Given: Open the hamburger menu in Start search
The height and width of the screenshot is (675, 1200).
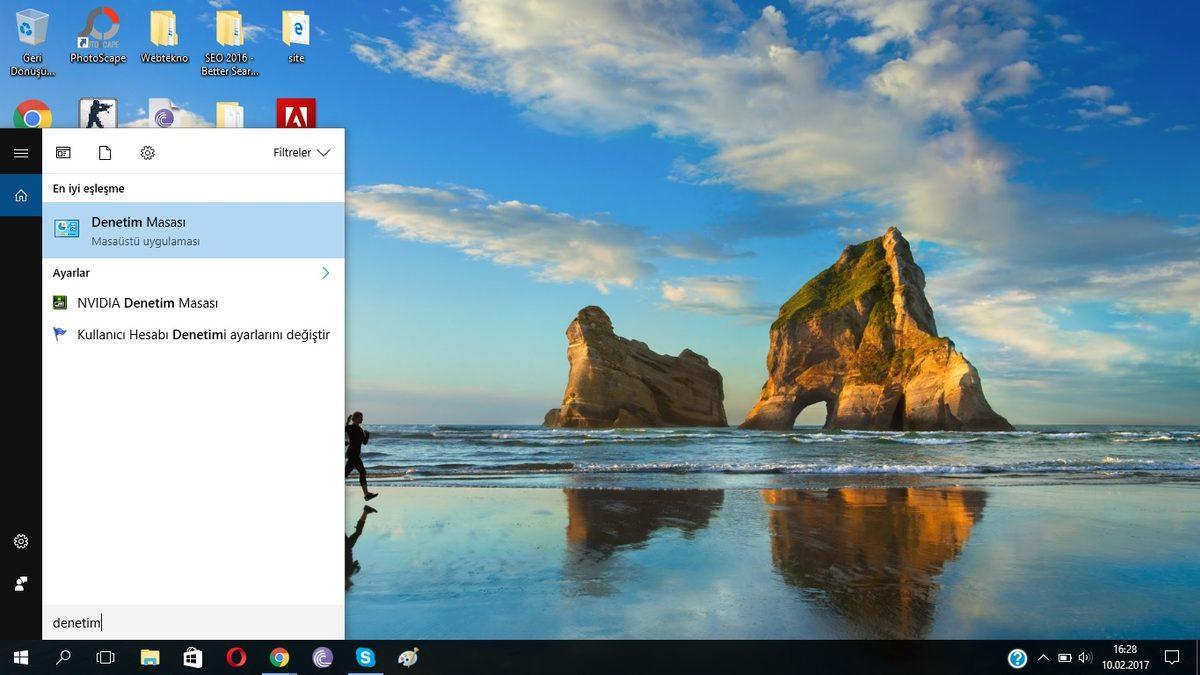Looking at the screenshot, I should click(20, 152).
